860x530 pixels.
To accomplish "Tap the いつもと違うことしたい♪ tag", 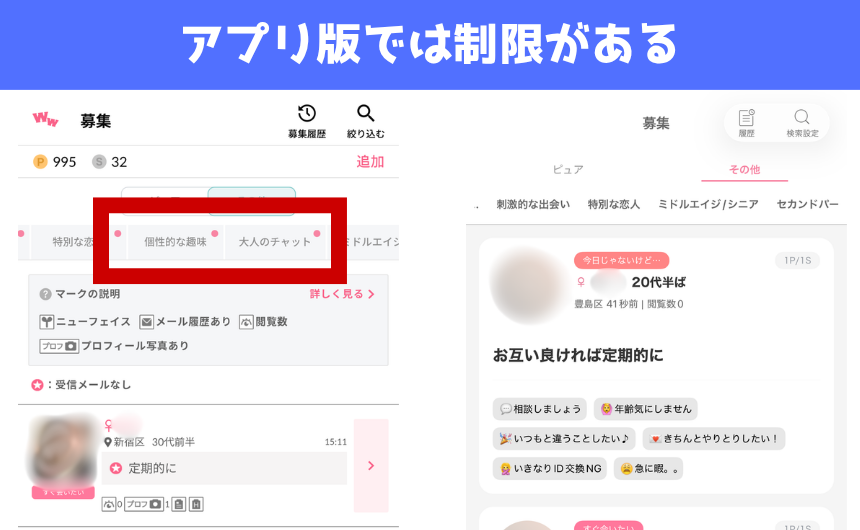I will click(564, 438).
